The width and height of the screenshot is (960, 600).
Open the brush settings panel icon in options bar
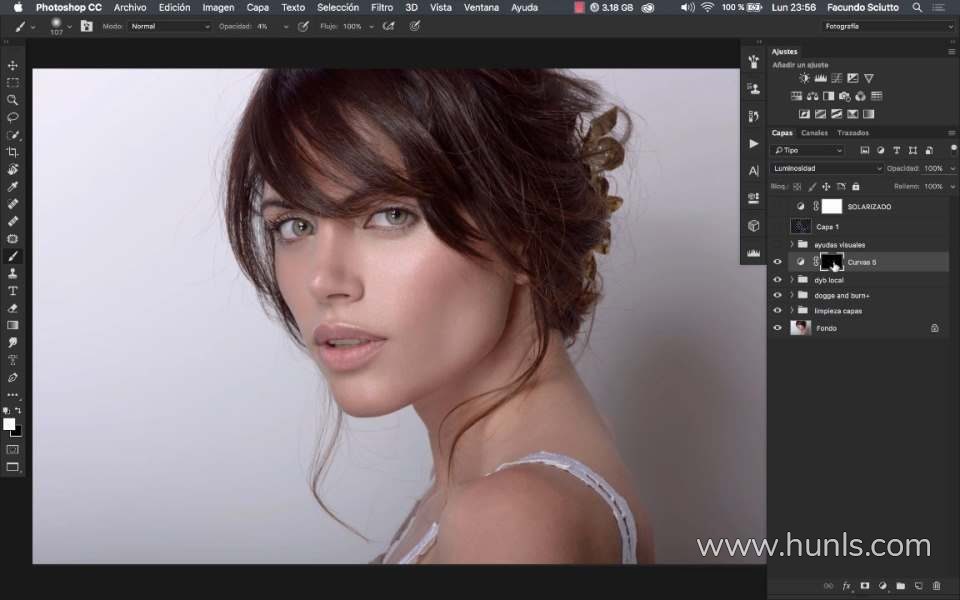pos(86,26)
